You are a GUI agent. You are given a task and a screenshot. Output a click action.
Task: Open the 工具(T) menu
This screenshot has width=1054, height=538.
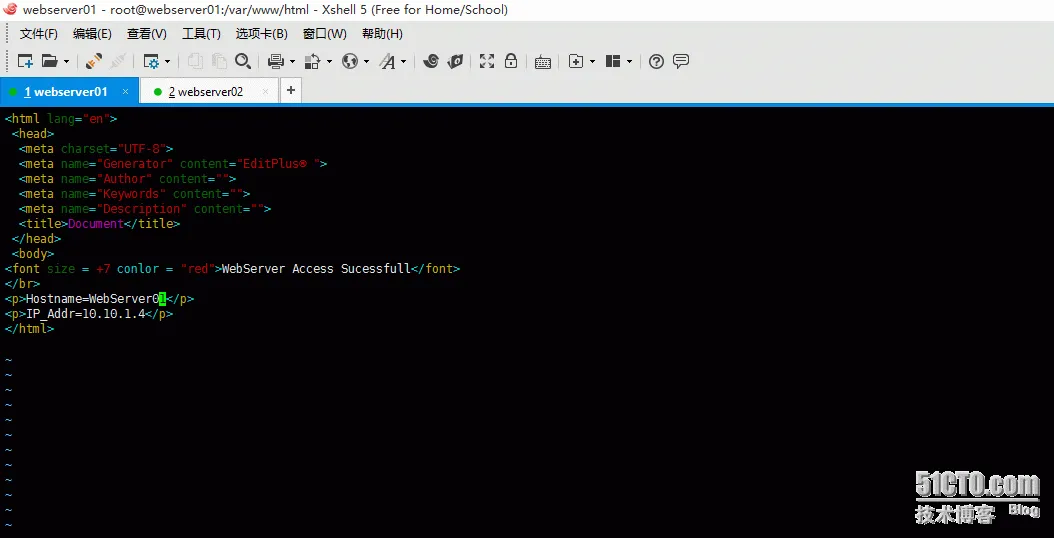tap(201, 34)
